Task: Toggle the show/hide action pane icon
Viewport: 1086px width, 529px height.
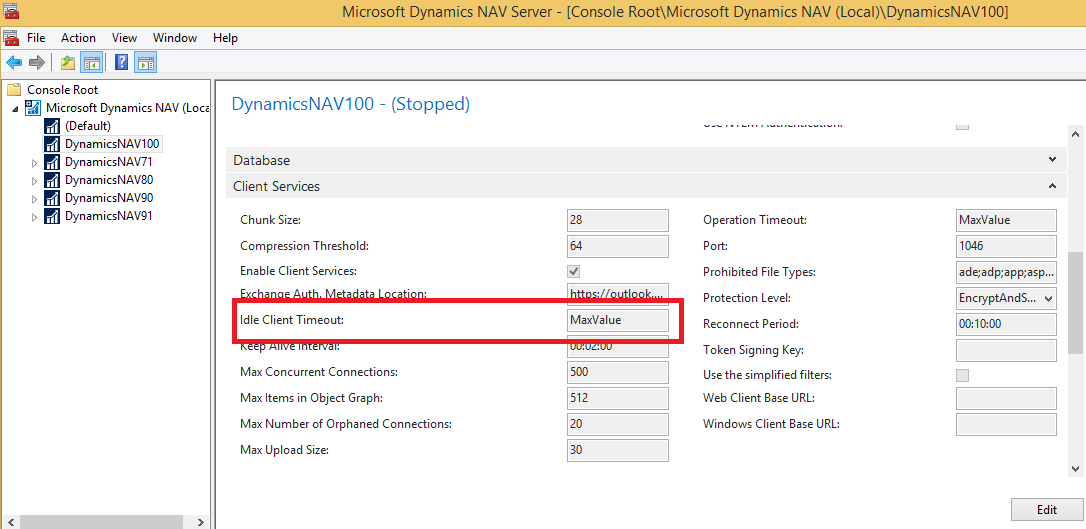Action: click(145, 63)
